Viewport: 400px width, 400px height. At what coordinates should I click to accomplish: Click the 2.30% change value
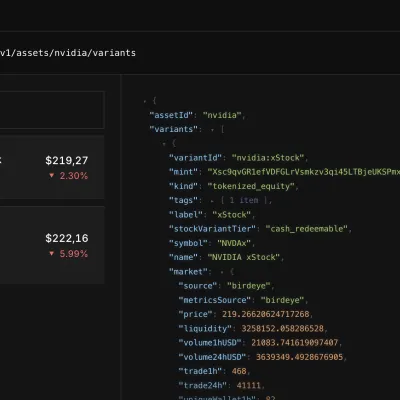(74, 176)
